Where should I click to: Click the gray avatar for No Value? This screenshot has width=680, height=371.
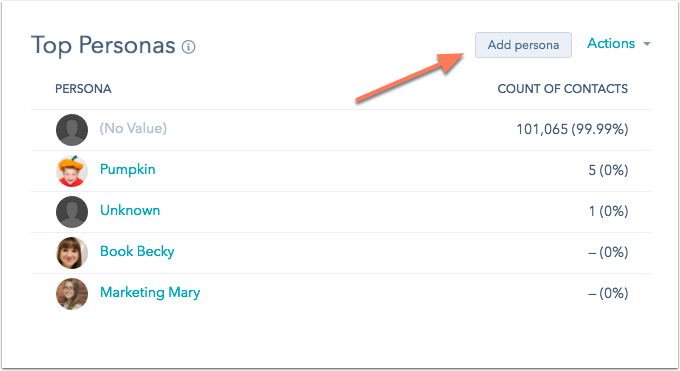[72, 130]
